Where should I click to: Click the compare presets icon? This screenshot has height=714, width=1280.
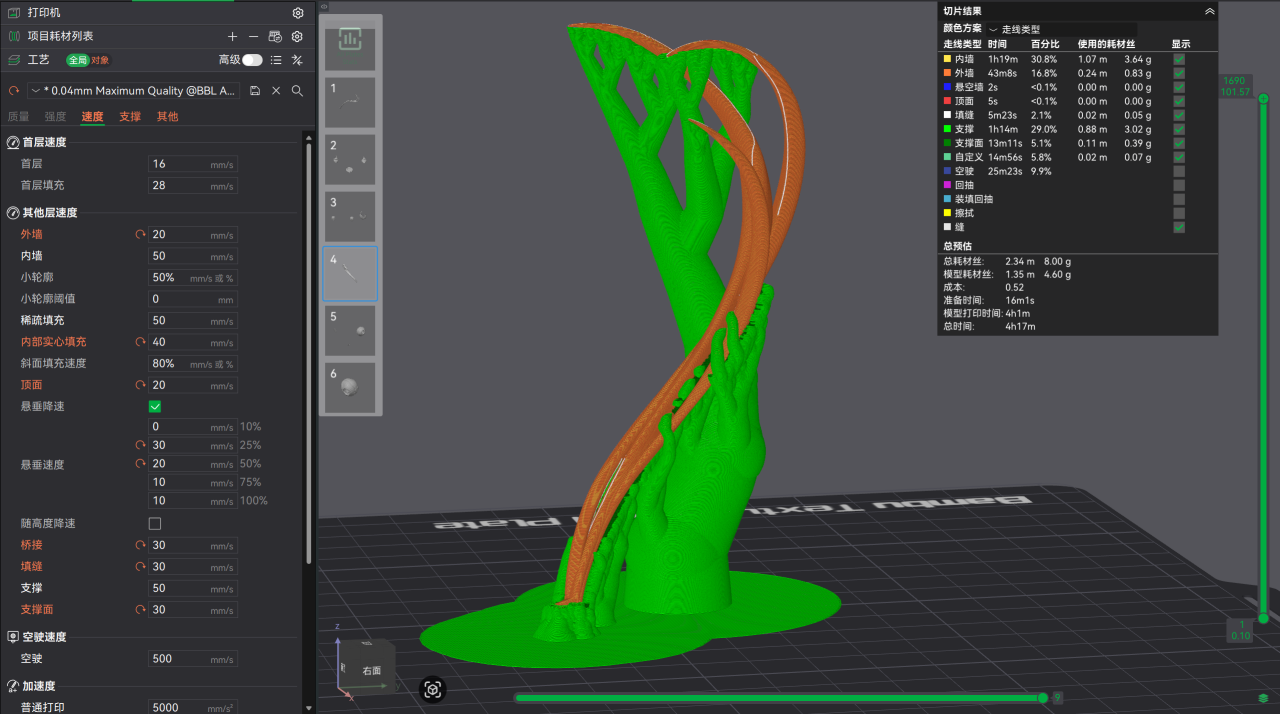[x=297, y=60]
